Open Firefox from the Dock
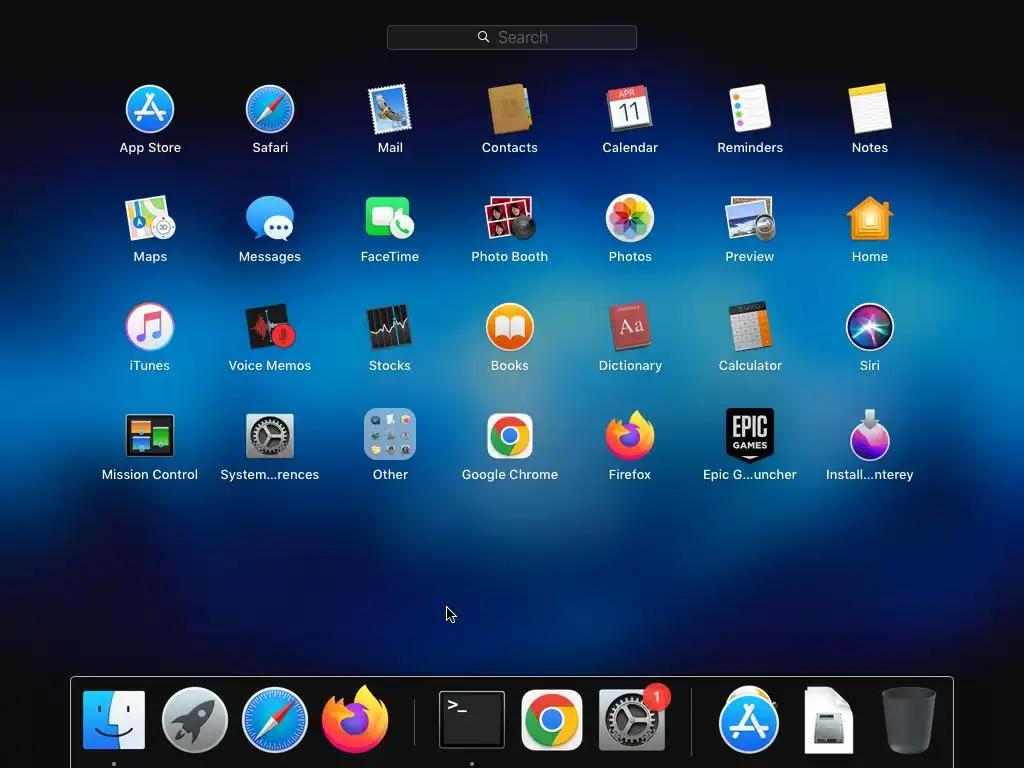 click(355, 720)
